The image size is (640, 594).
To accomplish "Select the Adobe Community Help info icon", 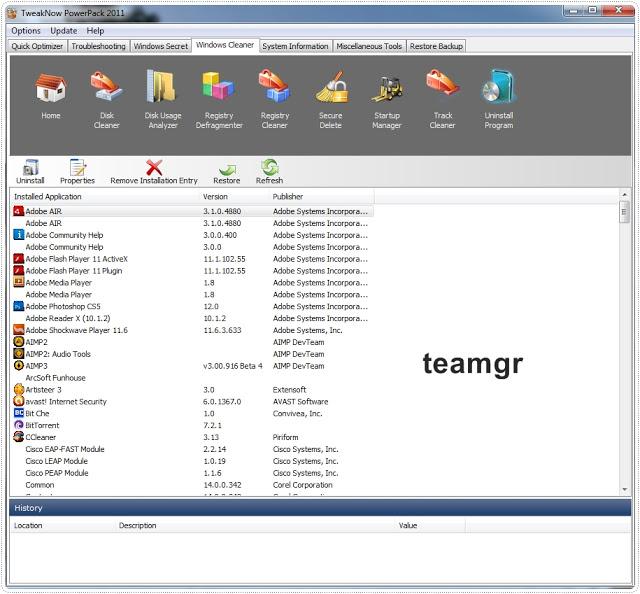I will [18, 235].
